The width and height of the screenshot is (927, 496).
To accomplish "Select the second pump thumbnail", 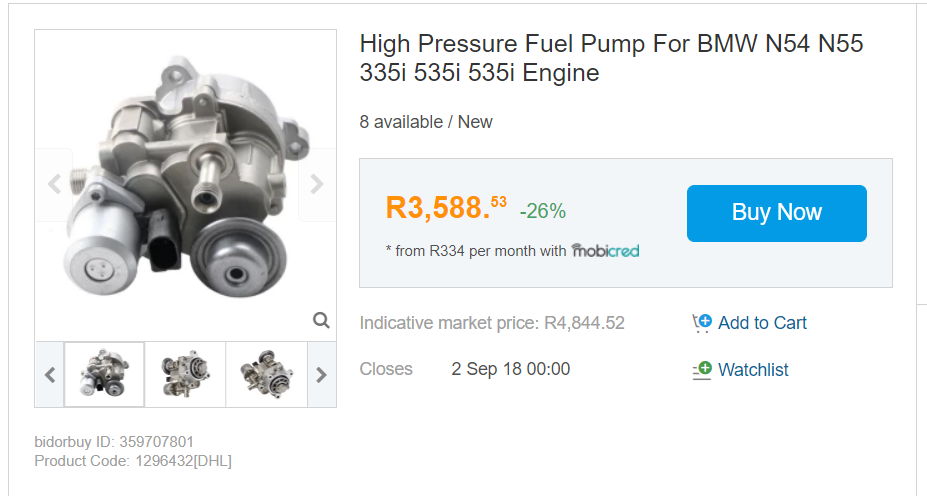I will [x=185, y=374].
